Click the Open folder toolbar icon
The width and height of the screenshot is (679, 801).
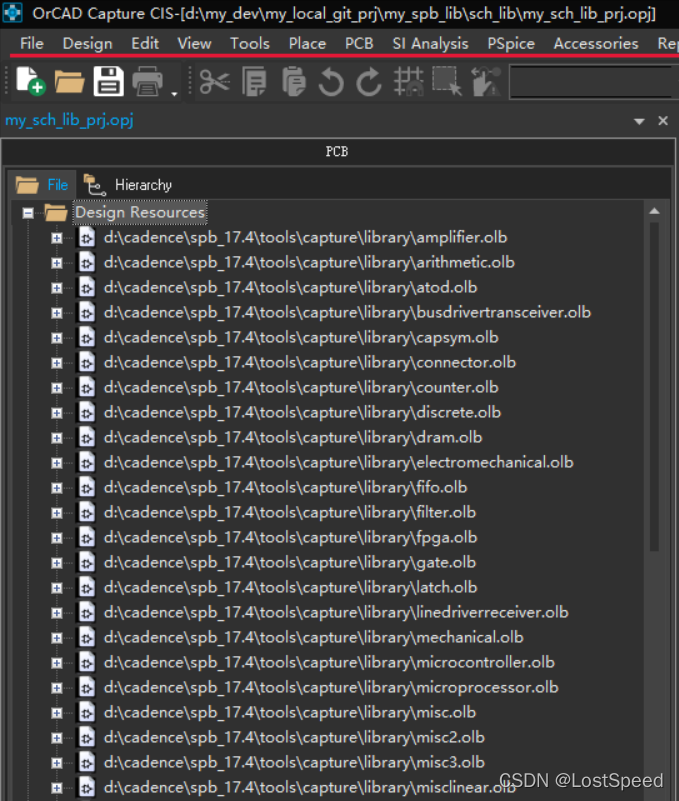(x=69, y=82)
